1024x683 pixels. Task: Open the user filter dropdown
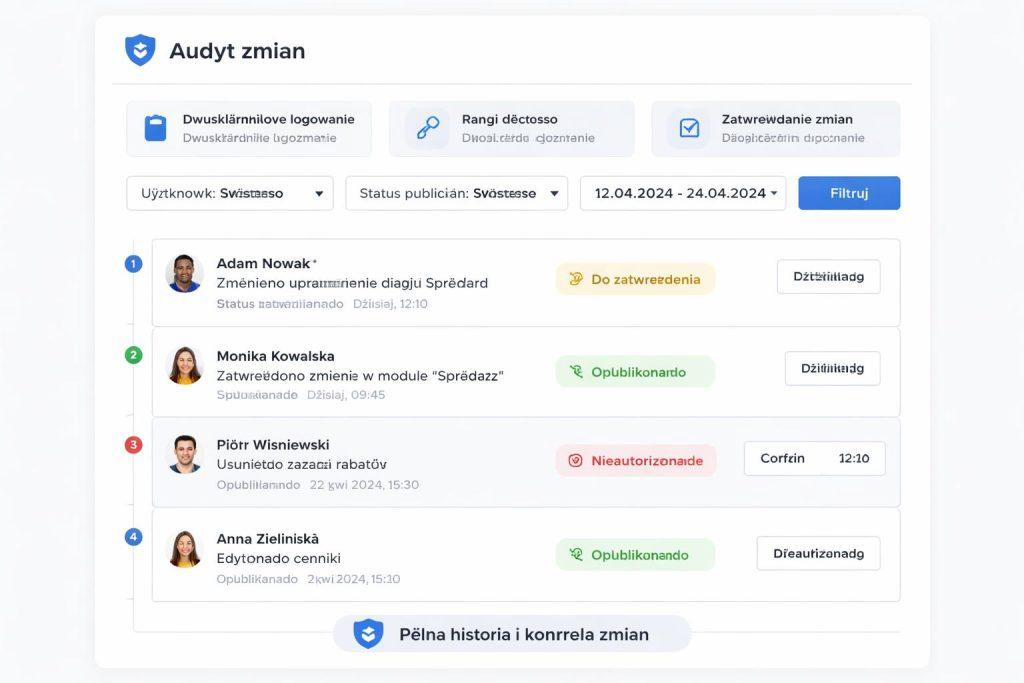click(230, 193)
